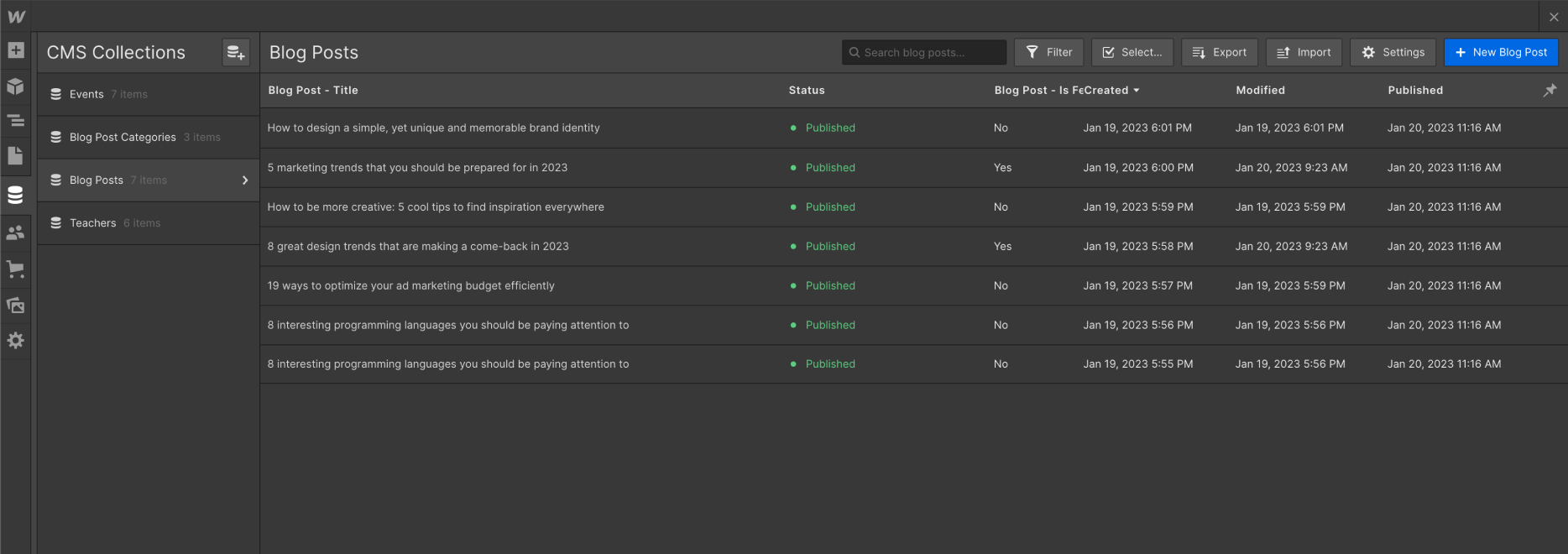Expand the Blog Posts collection chevron

[245, 180]
